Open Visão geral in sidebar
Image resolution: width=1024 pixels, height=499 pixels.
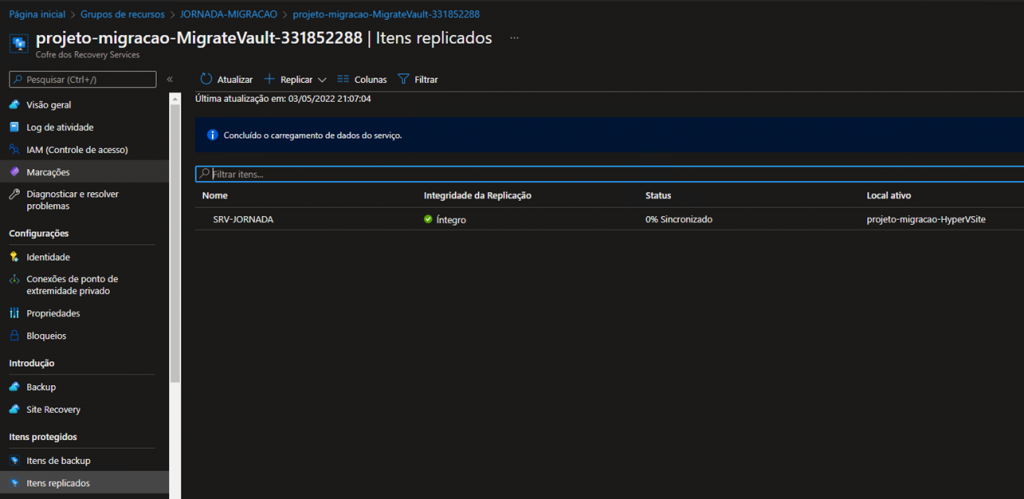(x=49, y=105)
